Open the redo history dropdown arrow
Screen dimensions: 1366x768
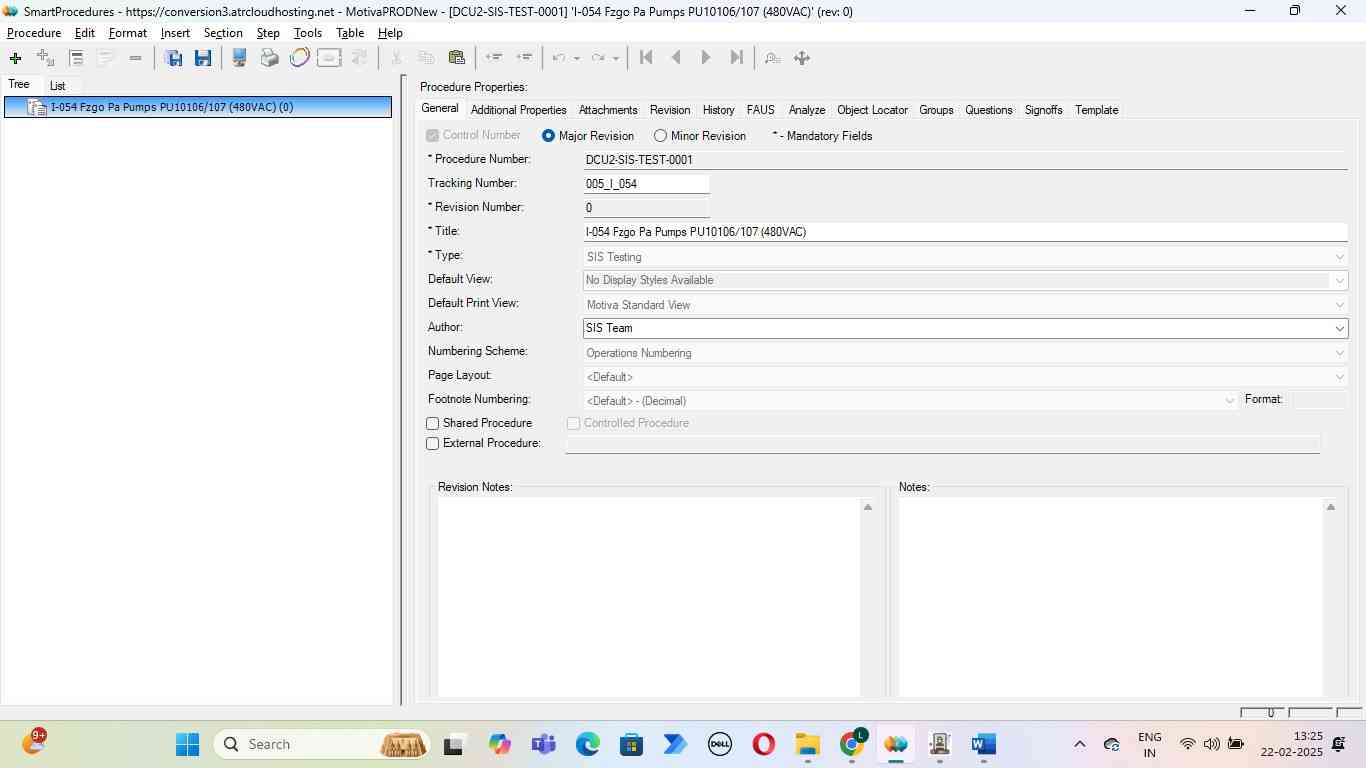(616, 58)
